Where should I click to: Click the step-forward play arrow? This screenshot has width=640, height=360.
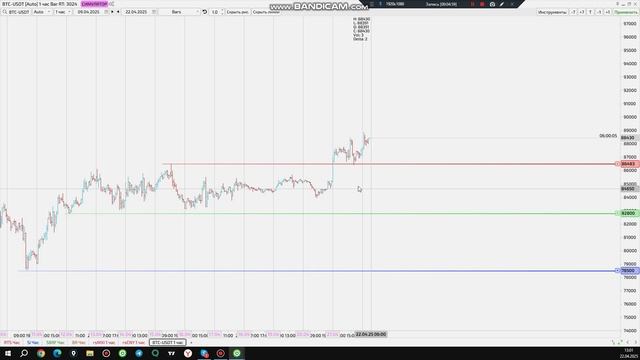click(x=113, y=12)
